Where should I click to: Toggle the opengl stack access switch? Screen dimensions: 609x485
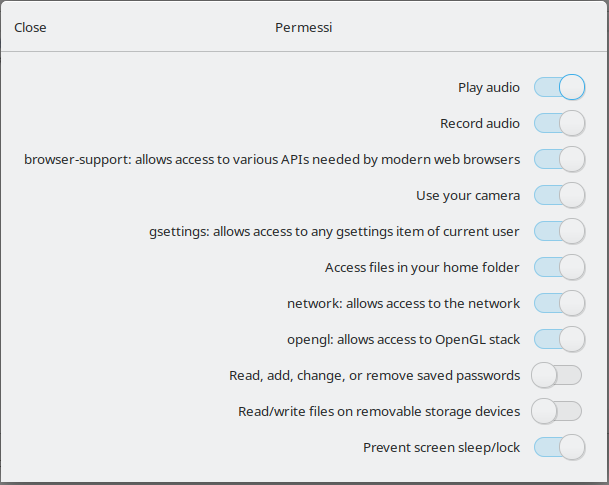pyautogui.click(x=559, y=340)
